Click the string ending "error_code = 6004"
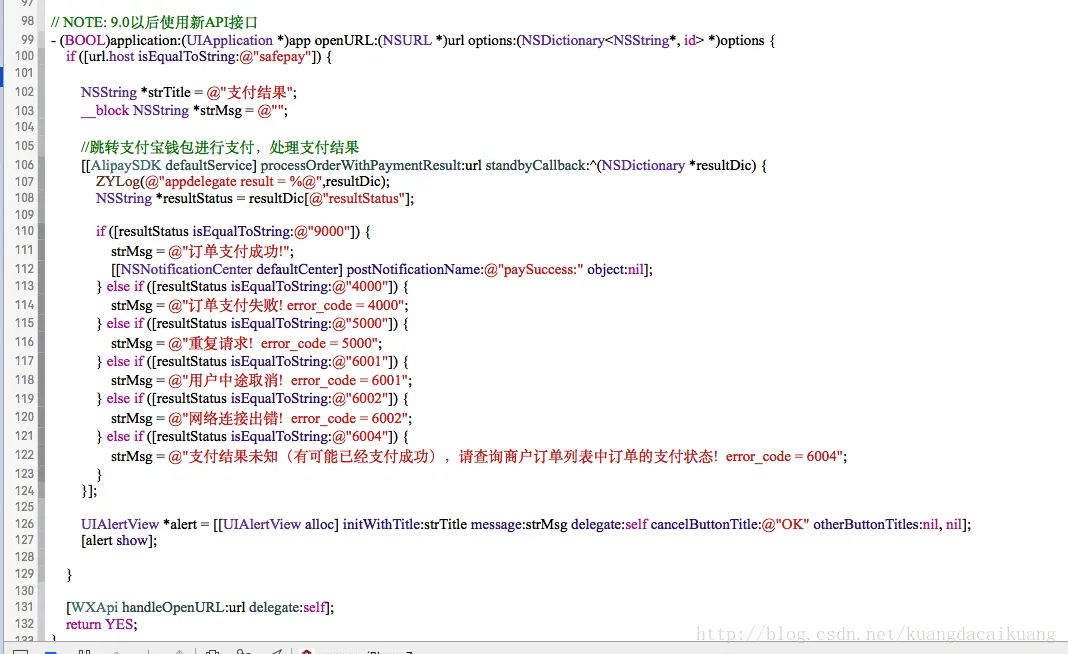 coord(505,456)
